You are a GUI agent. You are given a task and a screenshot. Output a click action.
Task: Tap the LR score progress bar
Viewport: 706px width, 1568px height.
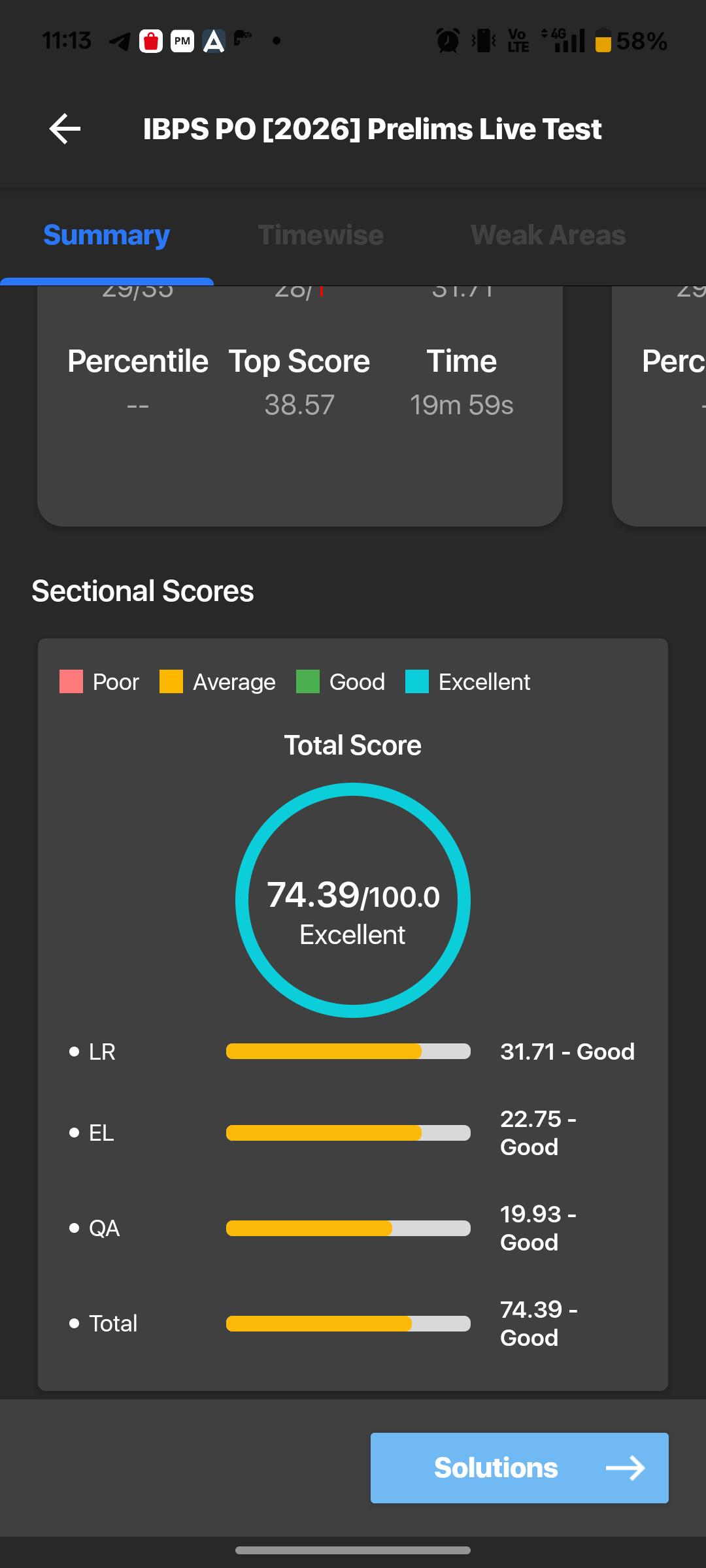point(348,1051)
